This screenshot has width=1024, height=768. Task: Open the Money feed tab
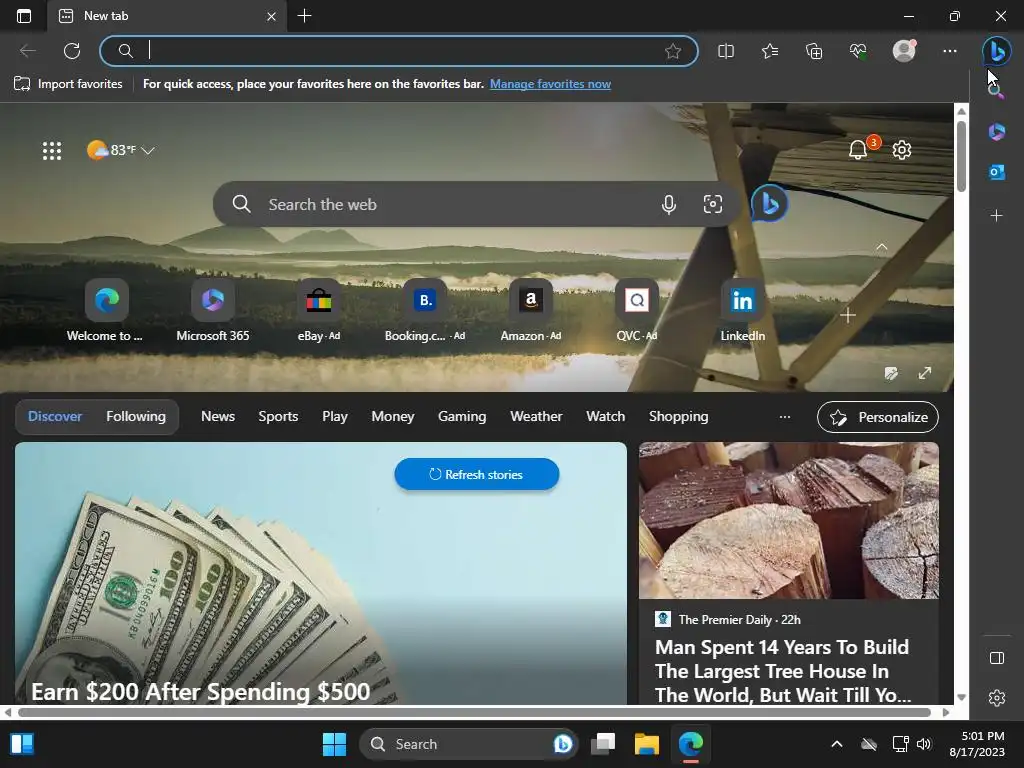(x=392, y=417)
